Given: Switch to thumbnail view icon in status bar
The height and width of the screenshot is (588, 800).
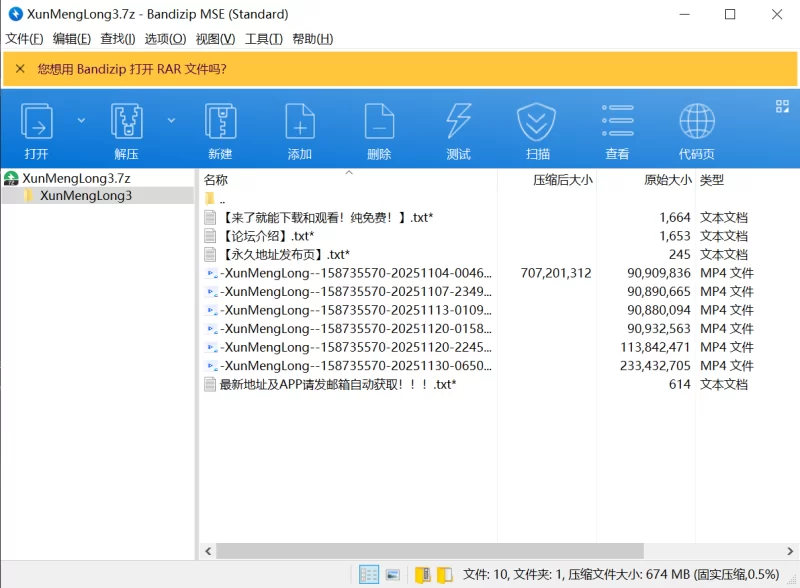Looking at the screenshot, I should 392,575.
